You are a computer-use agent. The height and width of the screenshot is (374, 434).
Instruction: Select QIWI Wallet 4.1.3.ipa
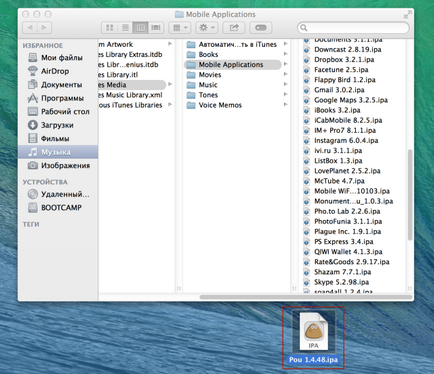pos(348,252)
